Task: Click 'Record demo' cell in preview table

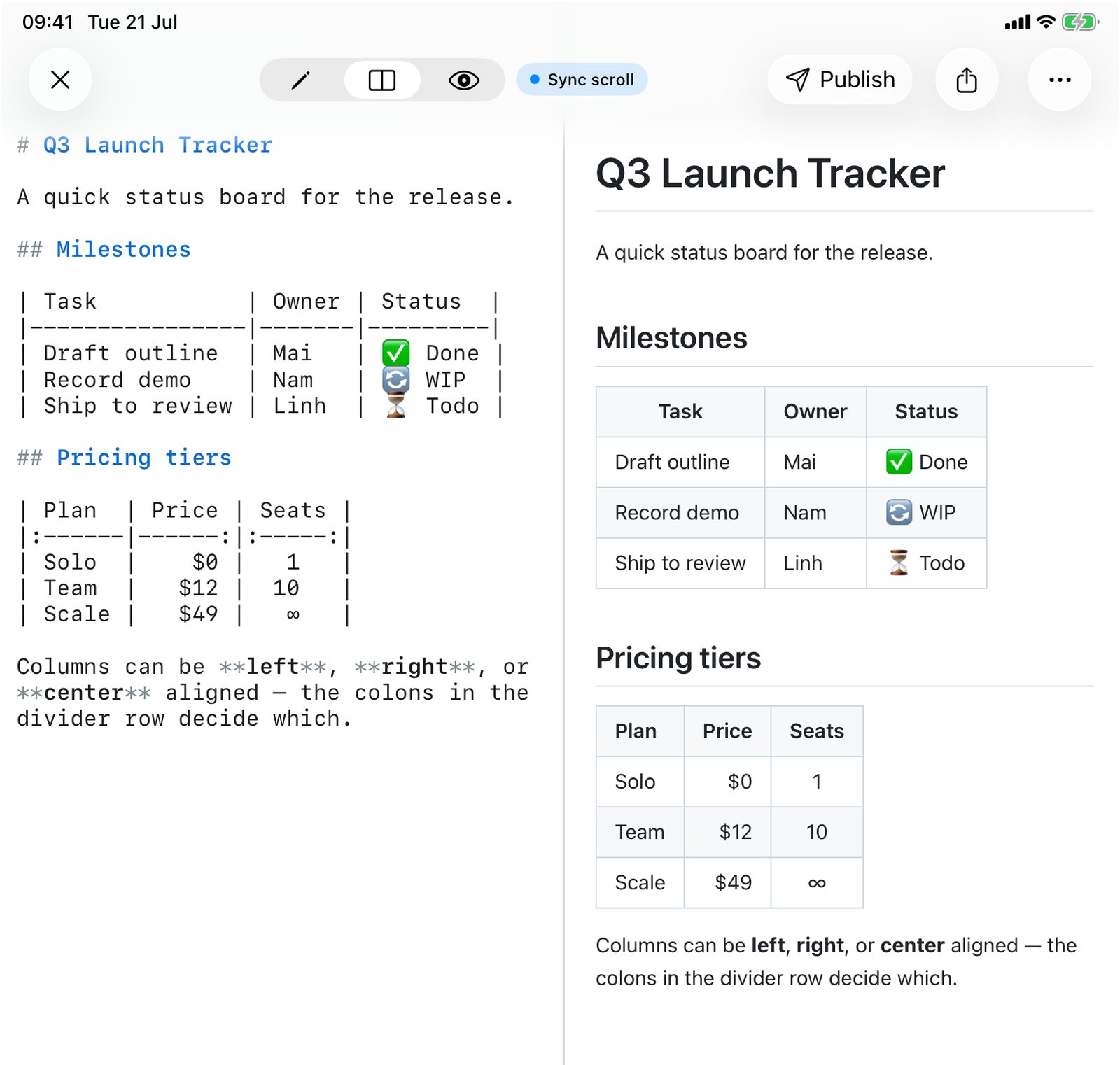Action: 680,512
